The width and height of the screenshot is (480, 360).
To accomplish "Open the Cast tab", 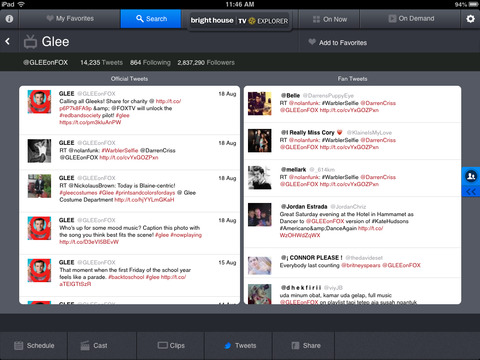I will [x=102, y=346].
